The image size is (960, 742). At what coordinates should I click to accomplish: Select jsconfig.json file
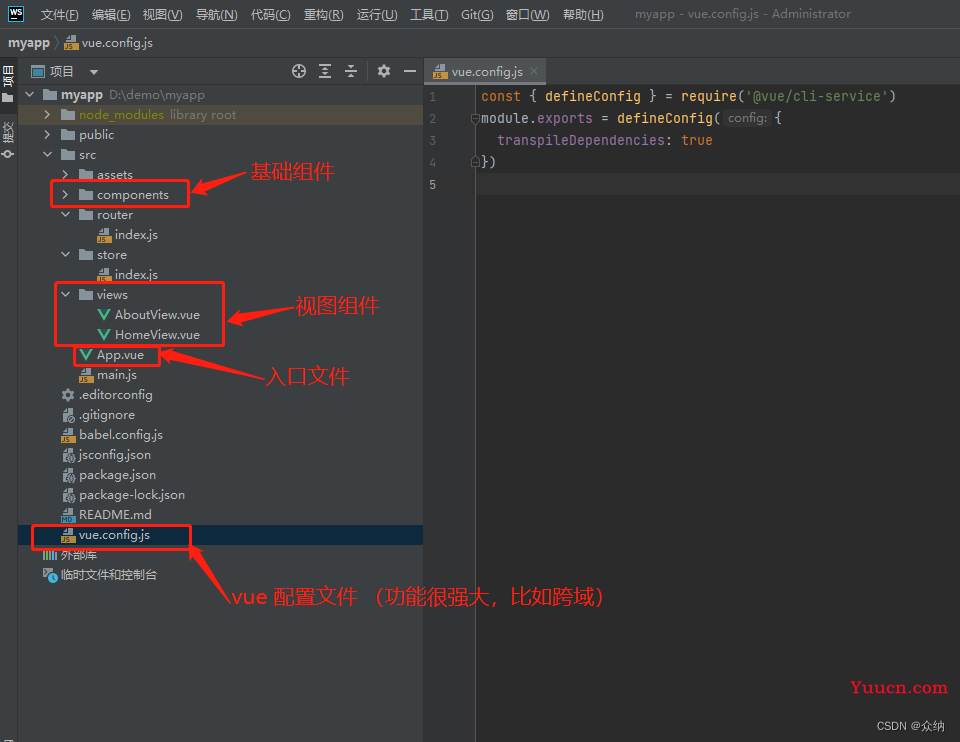point(114,455)
